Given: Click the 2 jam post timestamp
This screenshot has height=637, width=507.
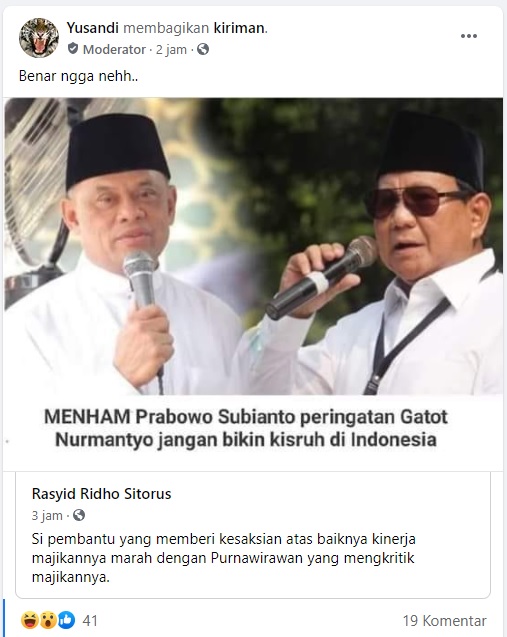Looking at the screenshot, I should click(171, 50).
